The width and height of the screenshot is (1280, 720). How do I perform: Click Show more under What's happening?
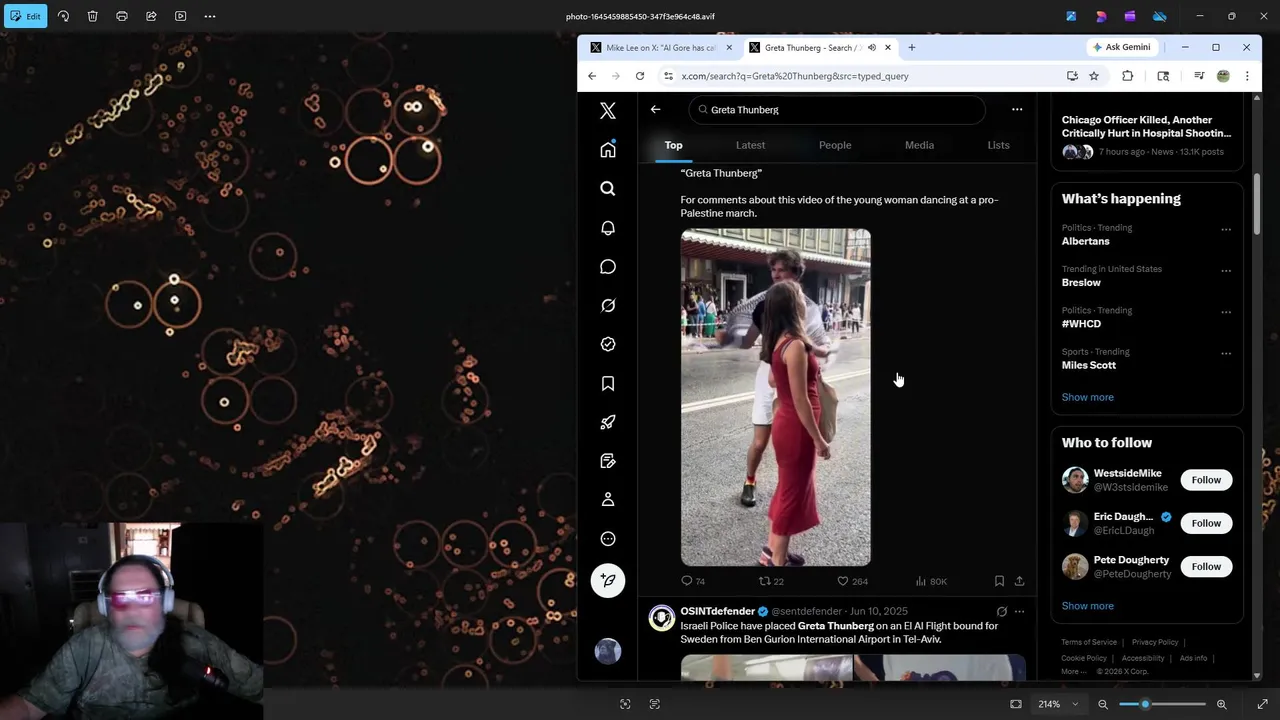click(x=1087, y=397)
